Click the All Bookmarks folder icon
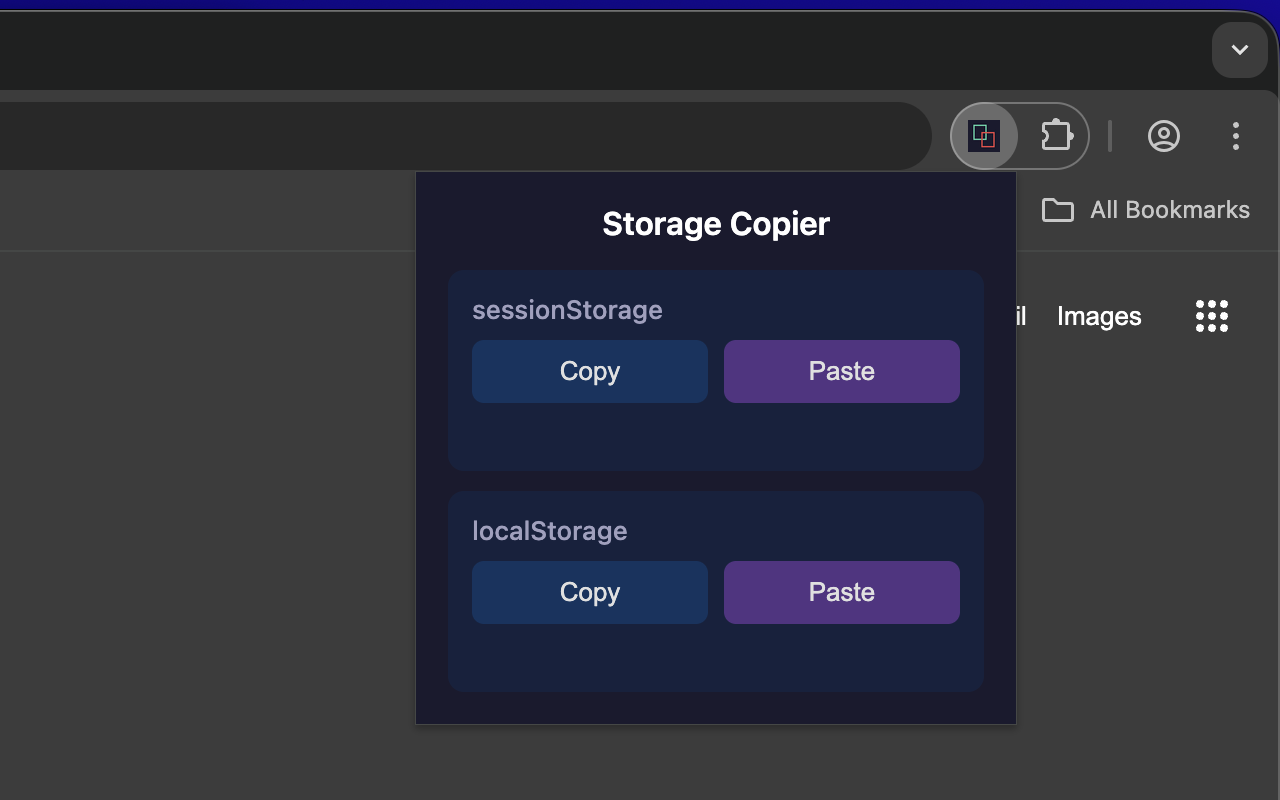Image resolution: width=1280 pixels, height=800 pixels. 1057,210
